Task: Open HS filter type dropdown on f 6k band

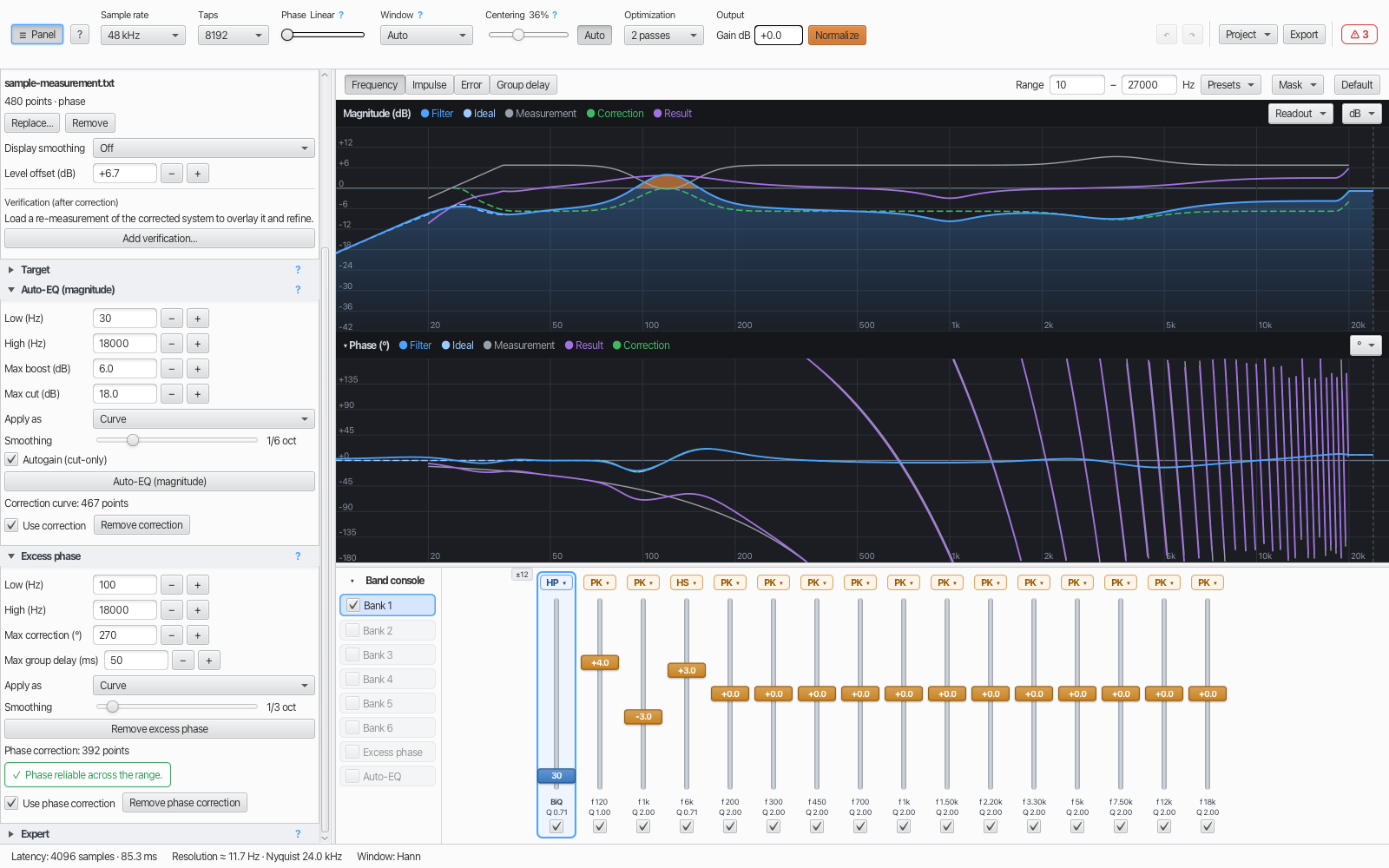Action: (x=687, y=582)
